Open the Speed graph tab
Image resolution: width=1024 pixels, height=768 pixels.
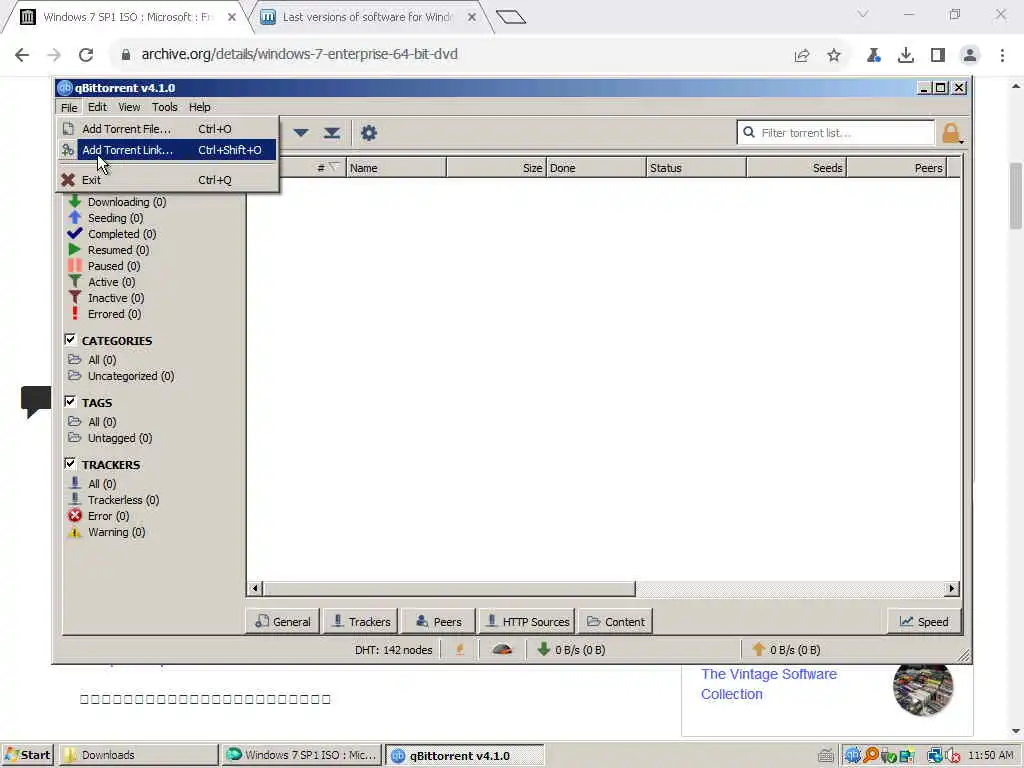coord(924,622)
